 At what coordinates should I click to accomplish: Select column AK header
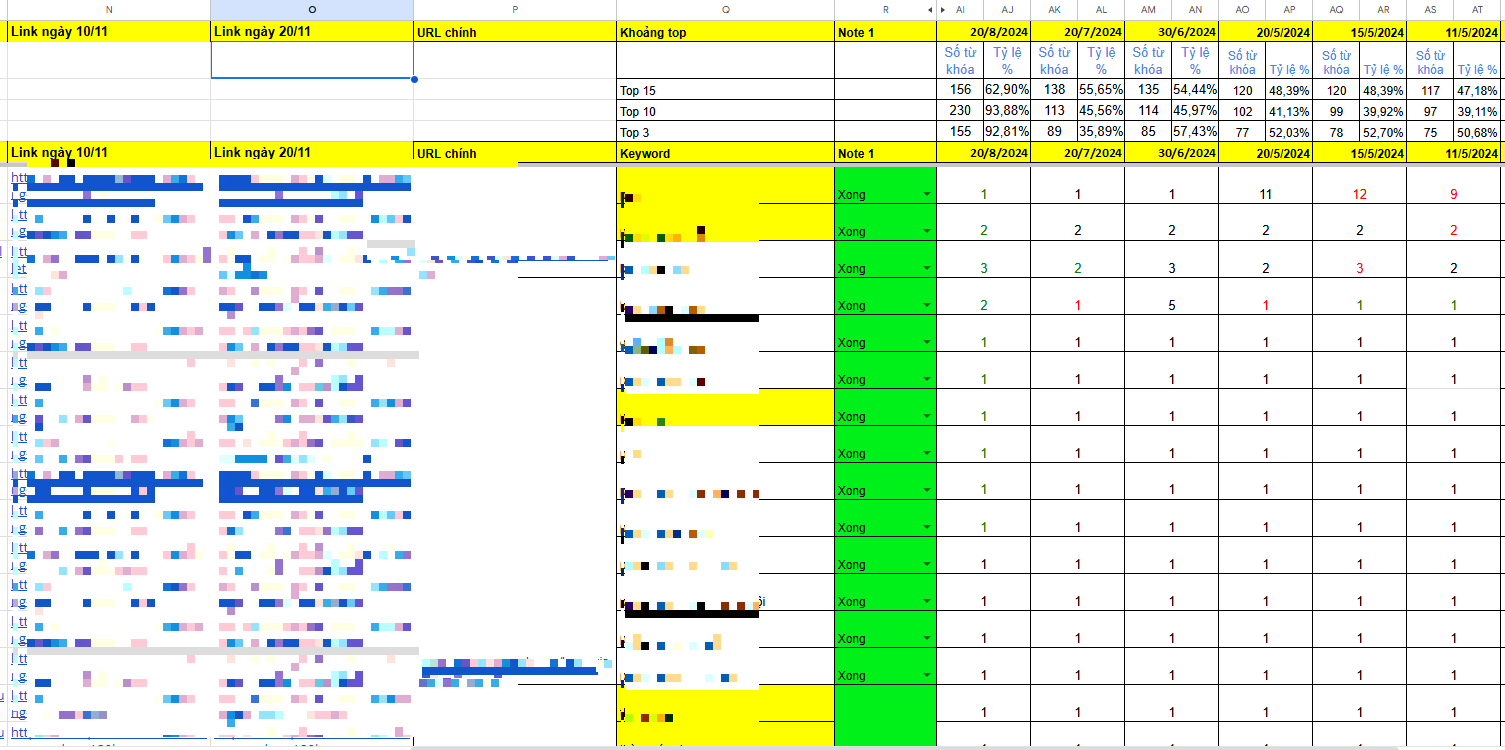[1054, 9]
